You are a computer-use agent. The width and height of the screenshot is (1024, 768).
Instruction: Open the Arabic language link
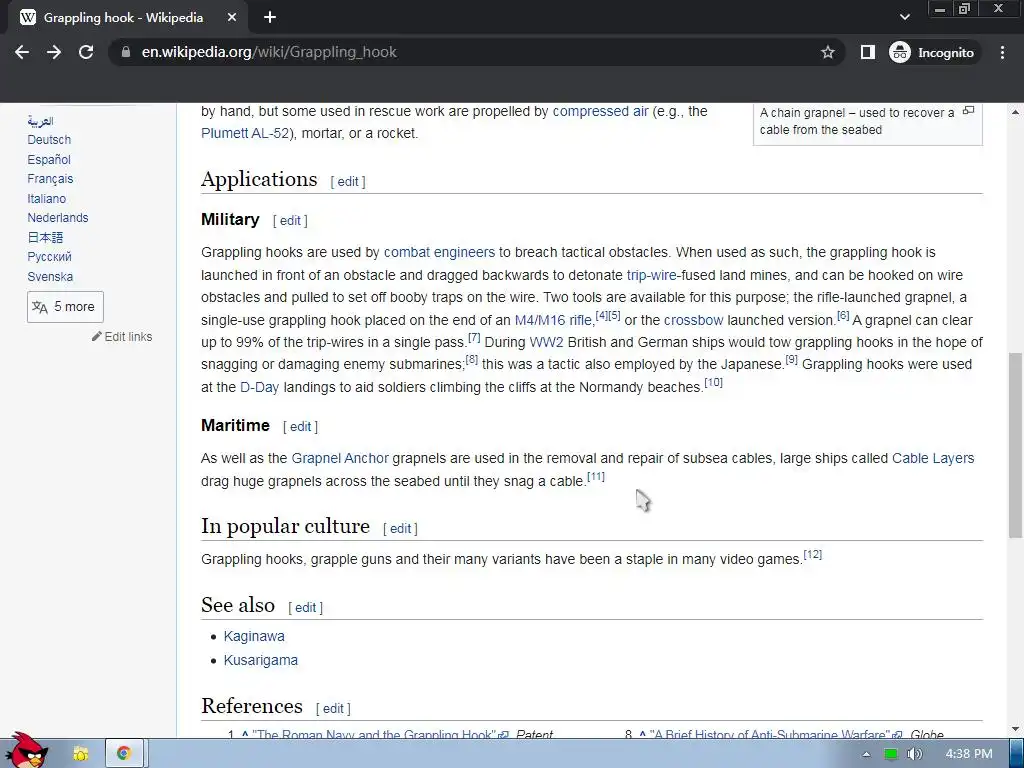(40, 121)
